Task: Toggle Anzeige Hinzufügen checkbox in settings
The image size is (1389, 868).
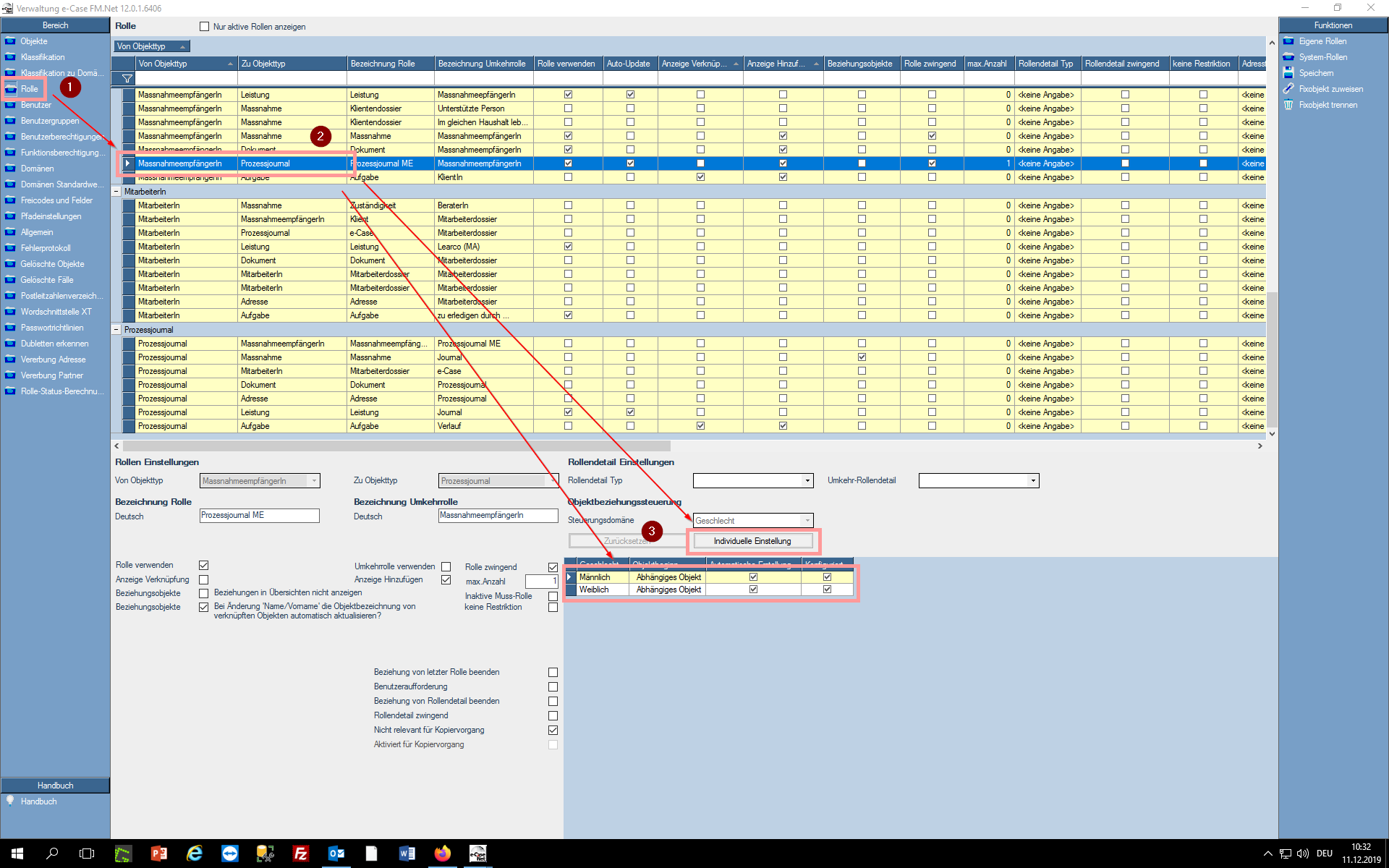Action: [x=446, y=580]
